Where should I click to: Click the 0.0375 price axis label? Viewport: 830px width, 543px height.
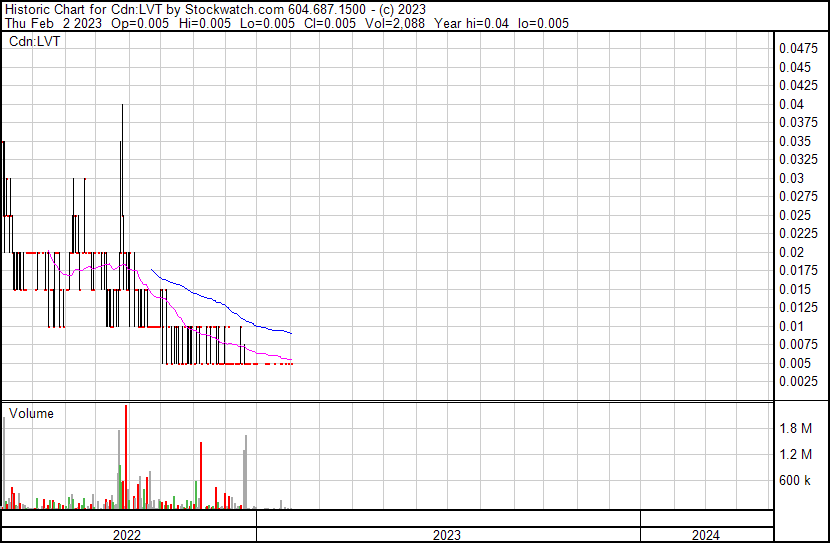798,122
